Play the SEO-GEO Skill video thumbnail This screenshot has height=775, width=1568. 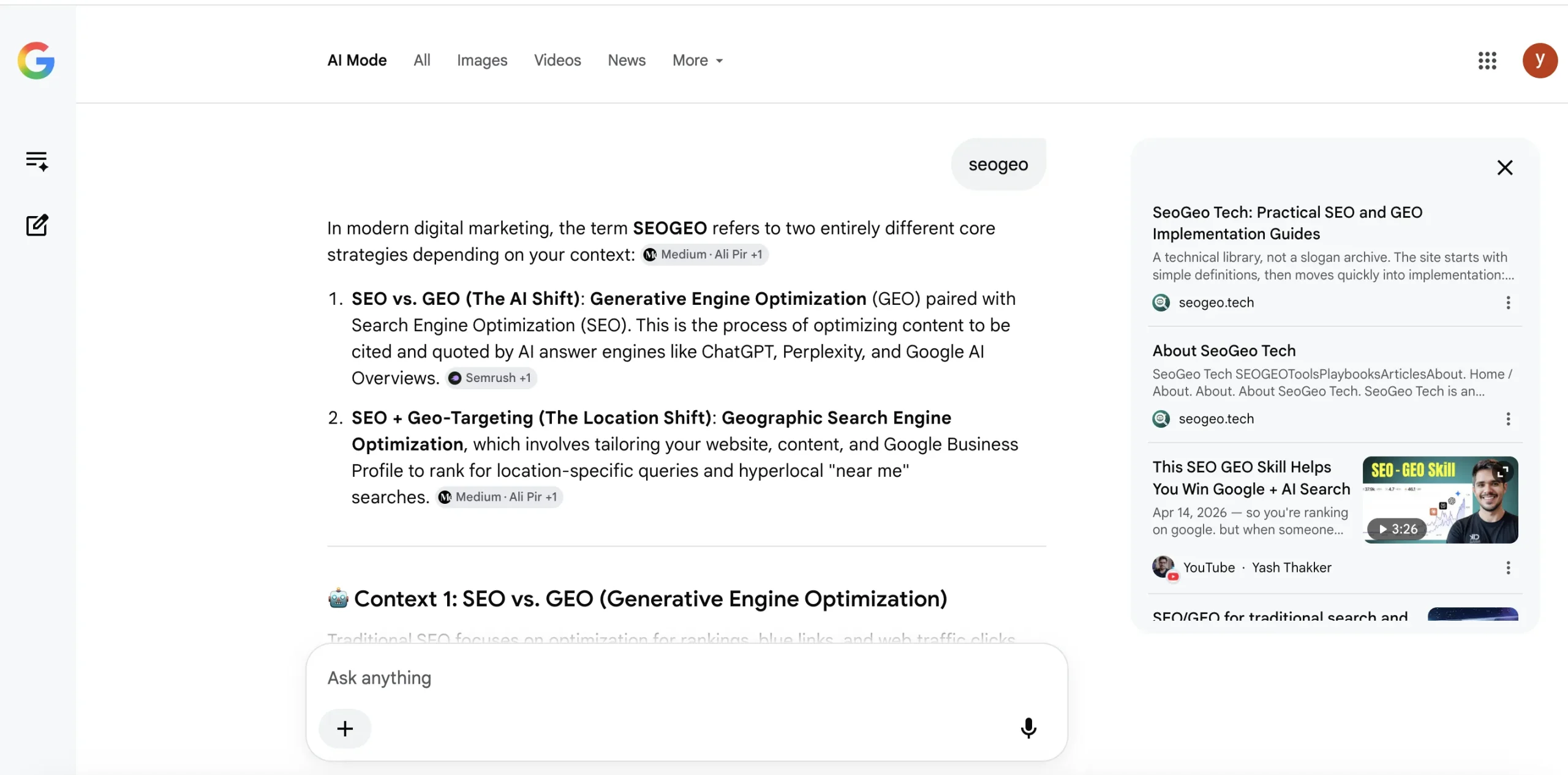tap(1440, 500)
